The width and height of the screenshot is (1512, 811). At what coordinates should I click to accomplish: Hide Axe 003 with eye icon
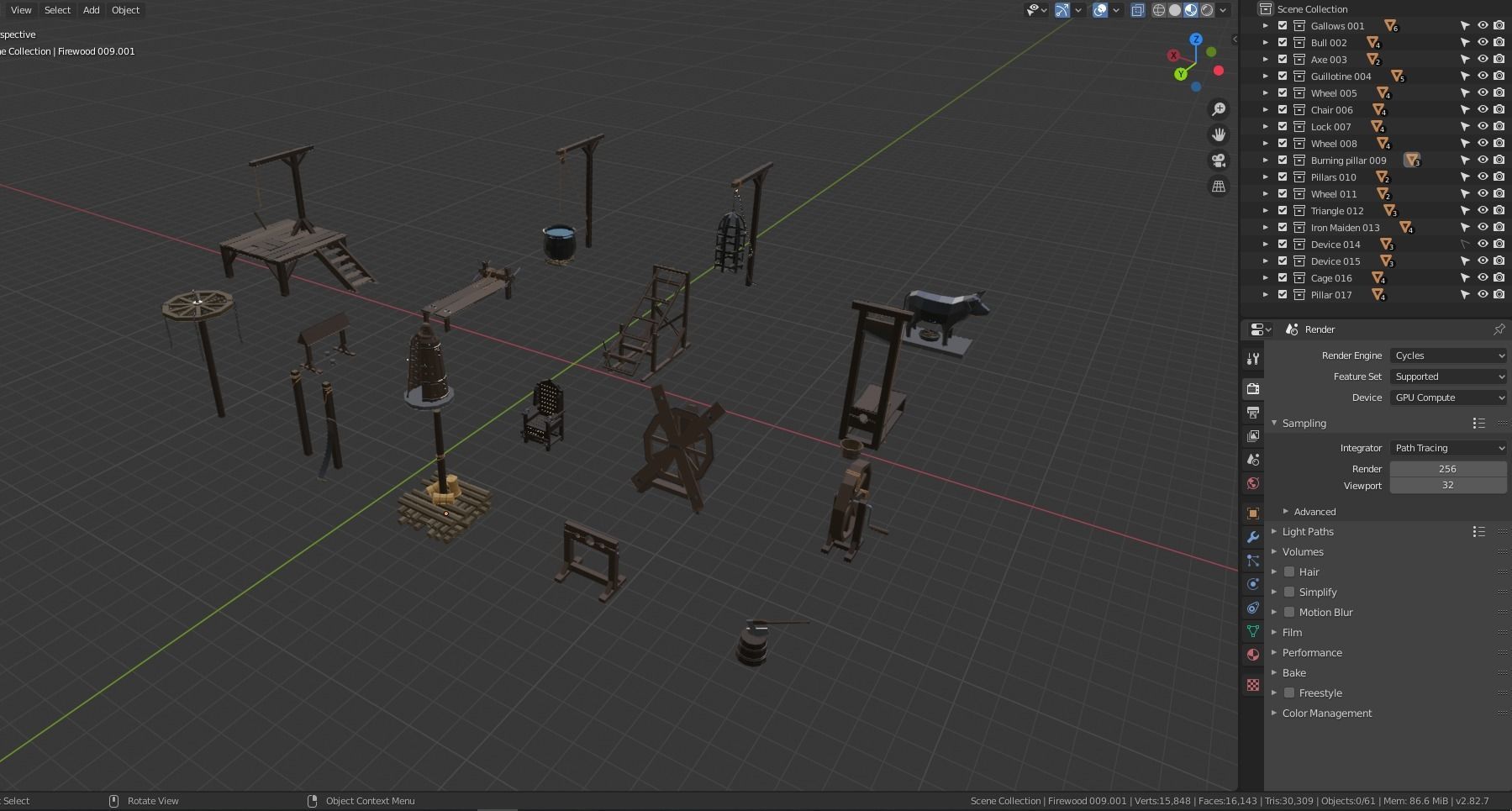click(1483, 60)
